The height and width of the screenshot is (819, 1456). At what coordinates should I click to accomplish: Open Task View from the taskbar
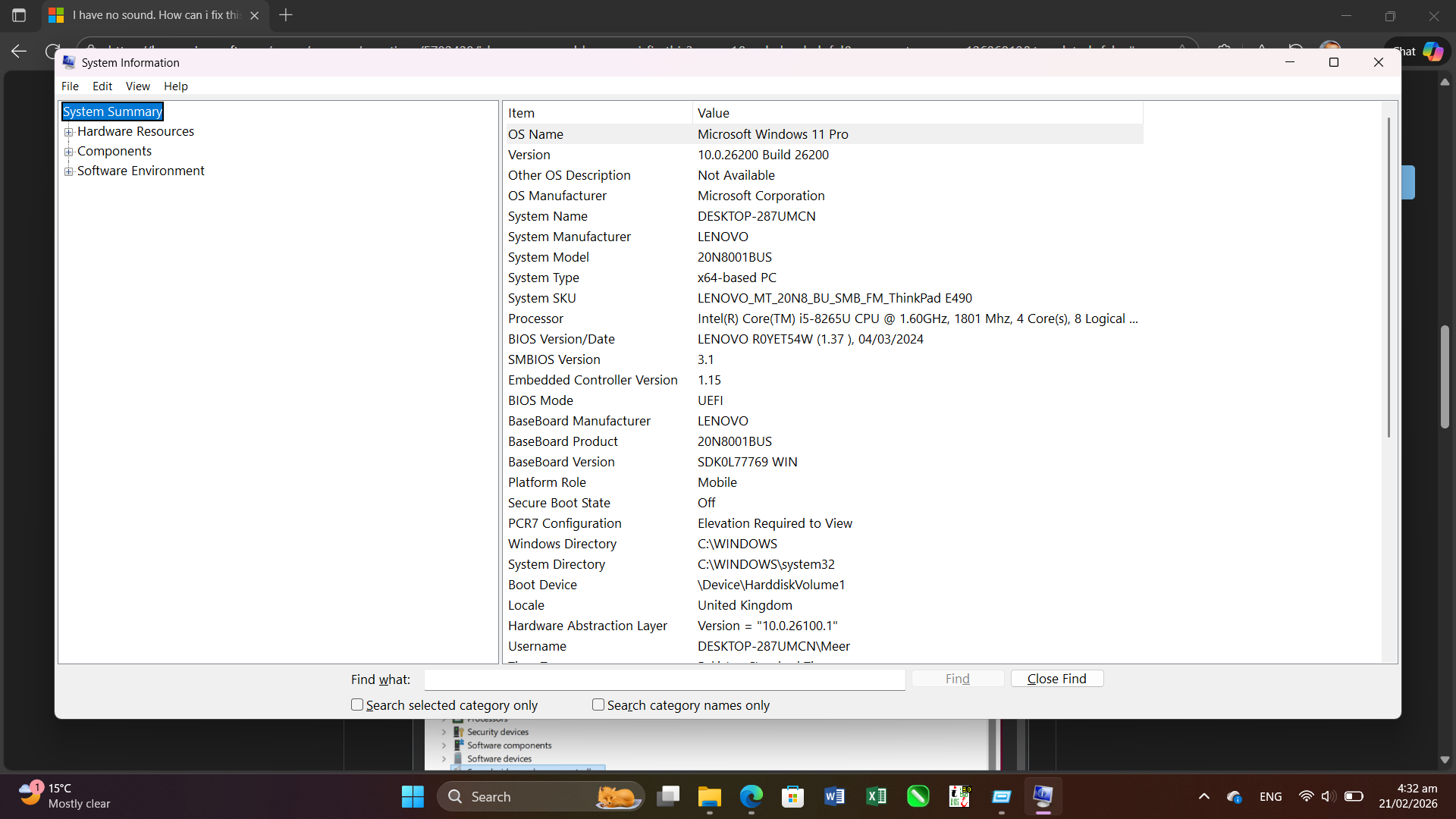point(668,796)
